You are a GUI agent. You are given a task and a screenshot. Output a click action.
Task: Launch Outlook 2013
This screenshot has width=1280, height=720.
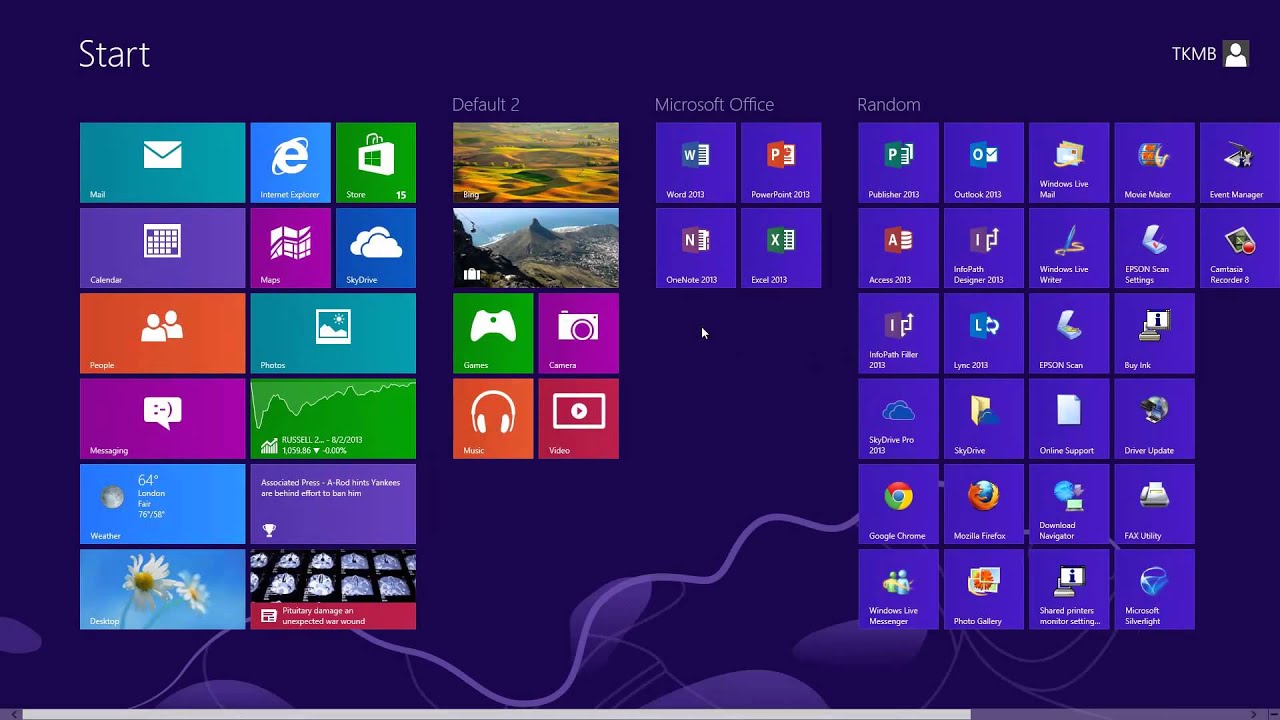coord(984,163)
